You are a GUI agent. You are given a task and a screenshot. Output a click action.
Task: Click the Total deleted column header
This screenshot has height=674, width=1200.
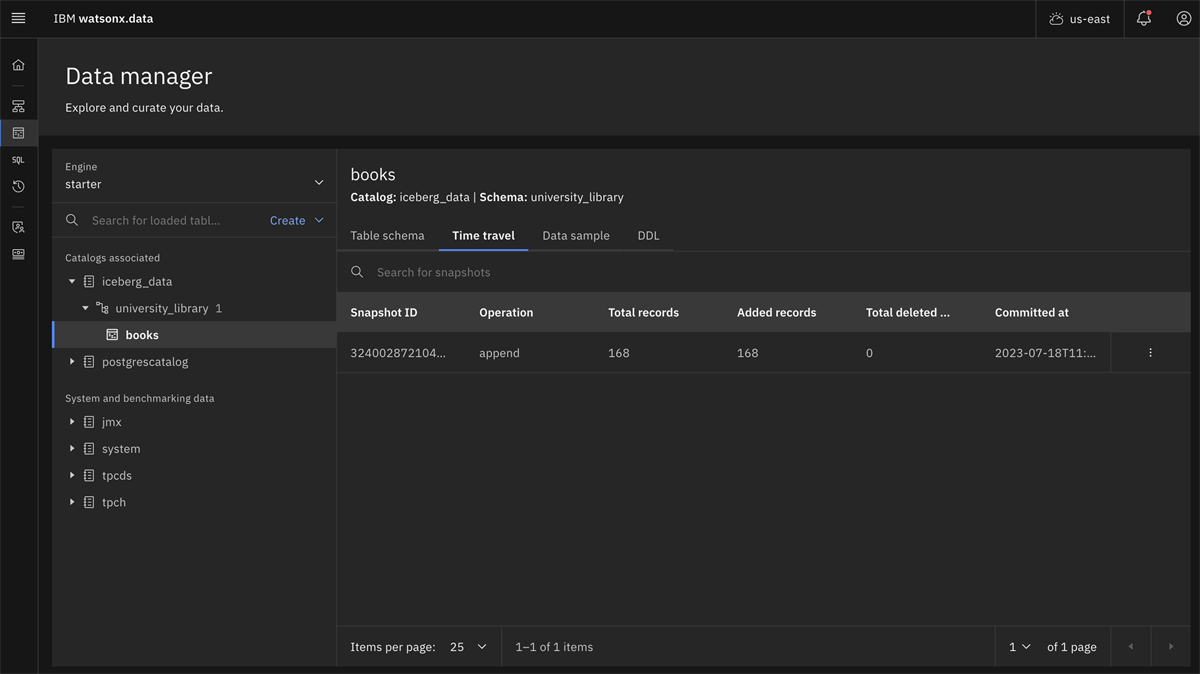tap(908, 313)
